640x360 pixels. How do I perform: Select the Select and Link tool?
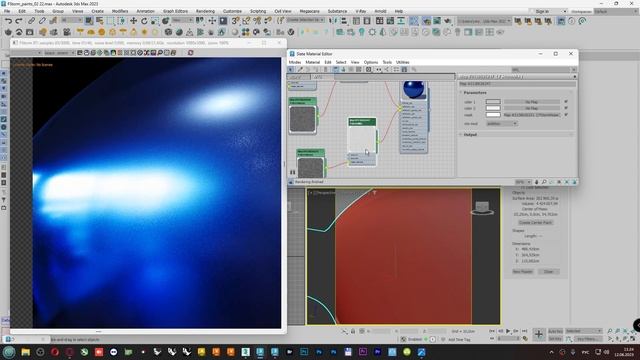(31, 21)
